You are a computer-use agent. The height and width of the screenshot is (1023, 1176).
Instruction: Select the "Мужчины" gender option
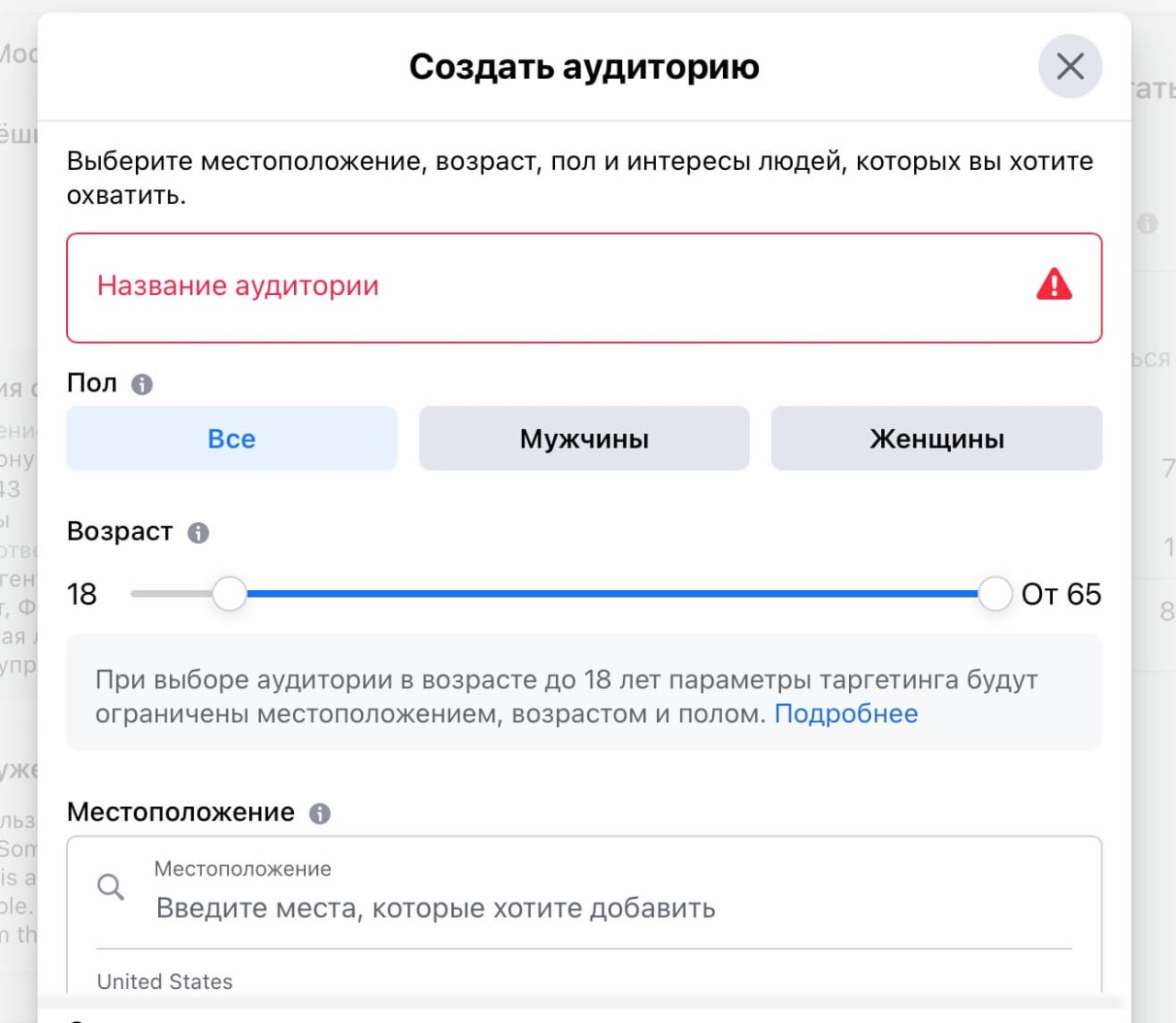(583, 438)
